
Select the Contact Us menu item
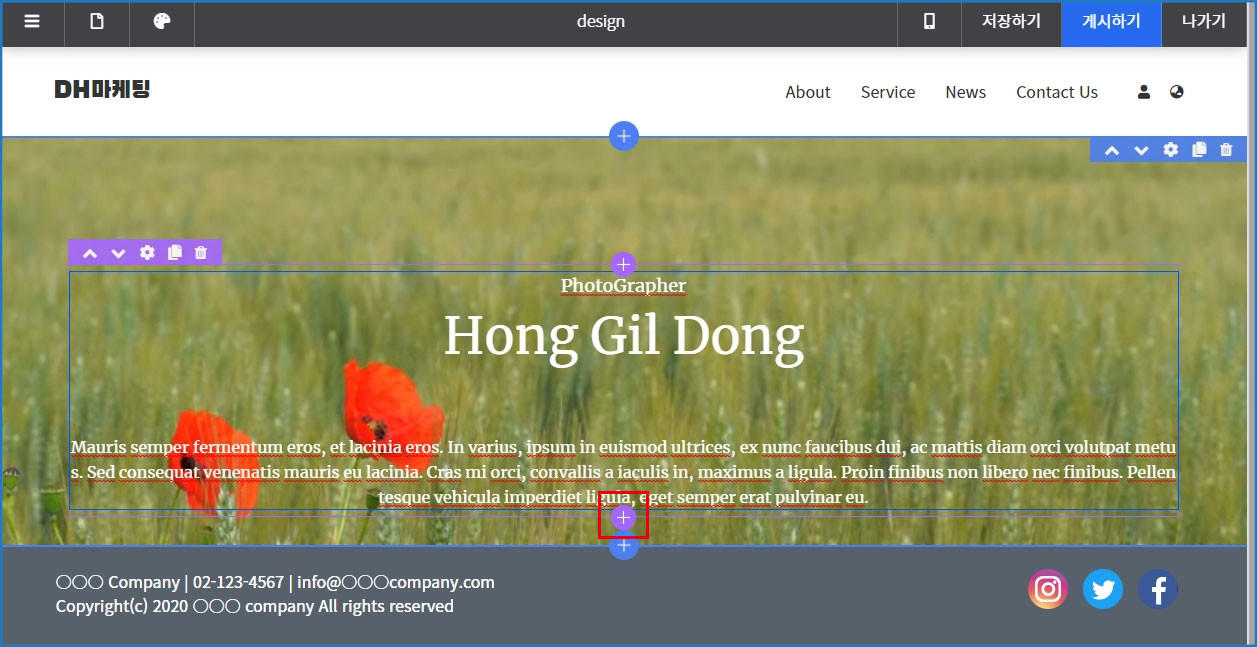pyautogui.click(x=1056, y=92)
